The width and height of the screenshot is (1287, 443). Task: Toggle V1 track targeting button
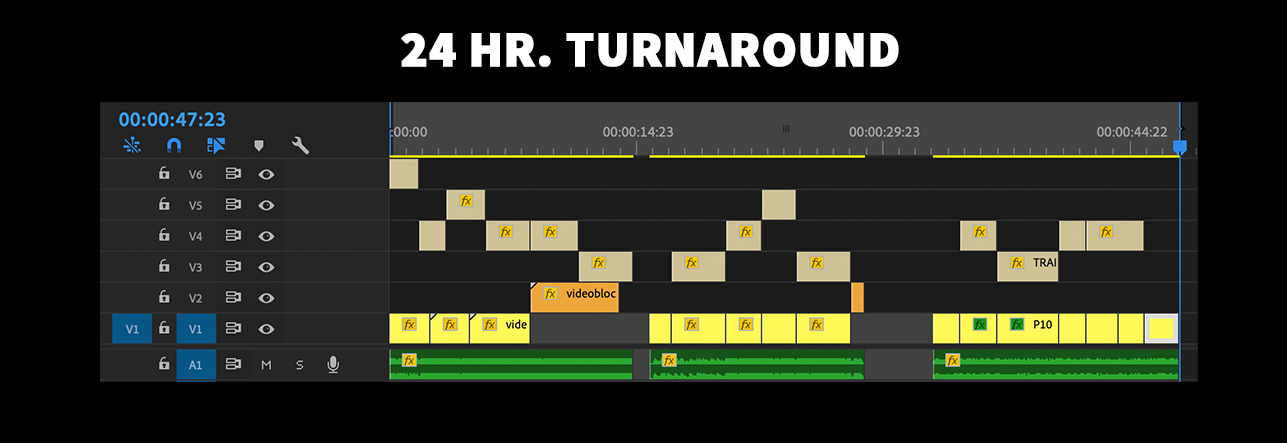coord(196,328)
